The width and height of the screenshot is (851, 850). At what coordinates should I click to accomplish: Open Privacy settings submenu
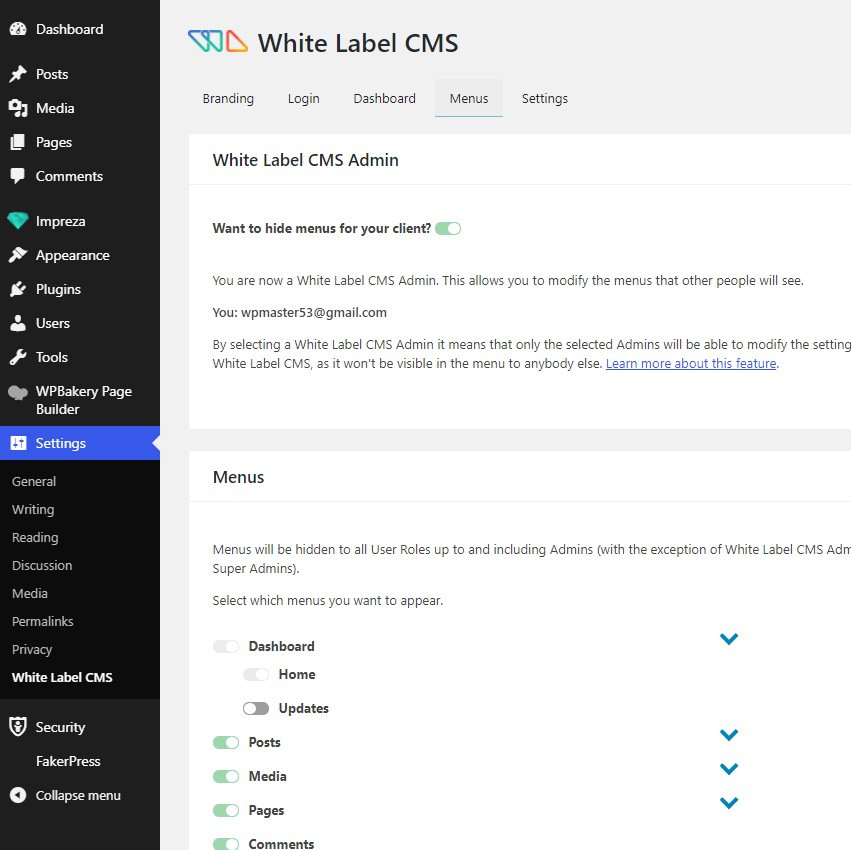pos(32,650)
